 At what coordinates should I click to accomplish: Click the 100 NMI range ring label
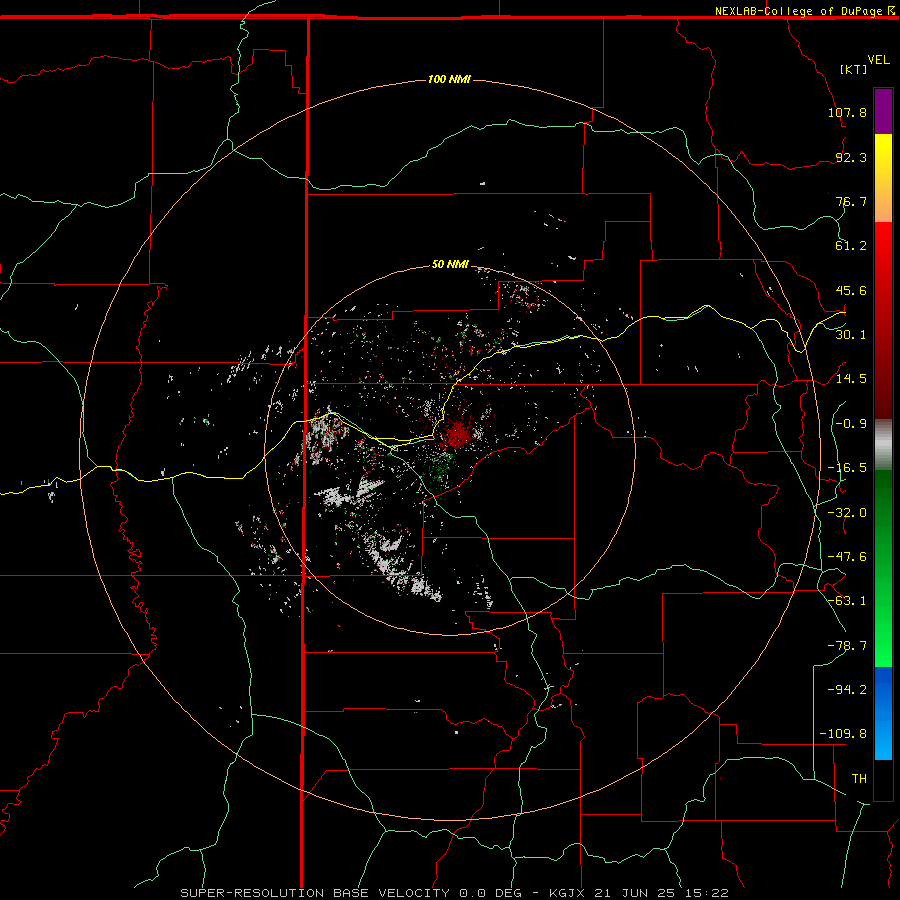449,79
